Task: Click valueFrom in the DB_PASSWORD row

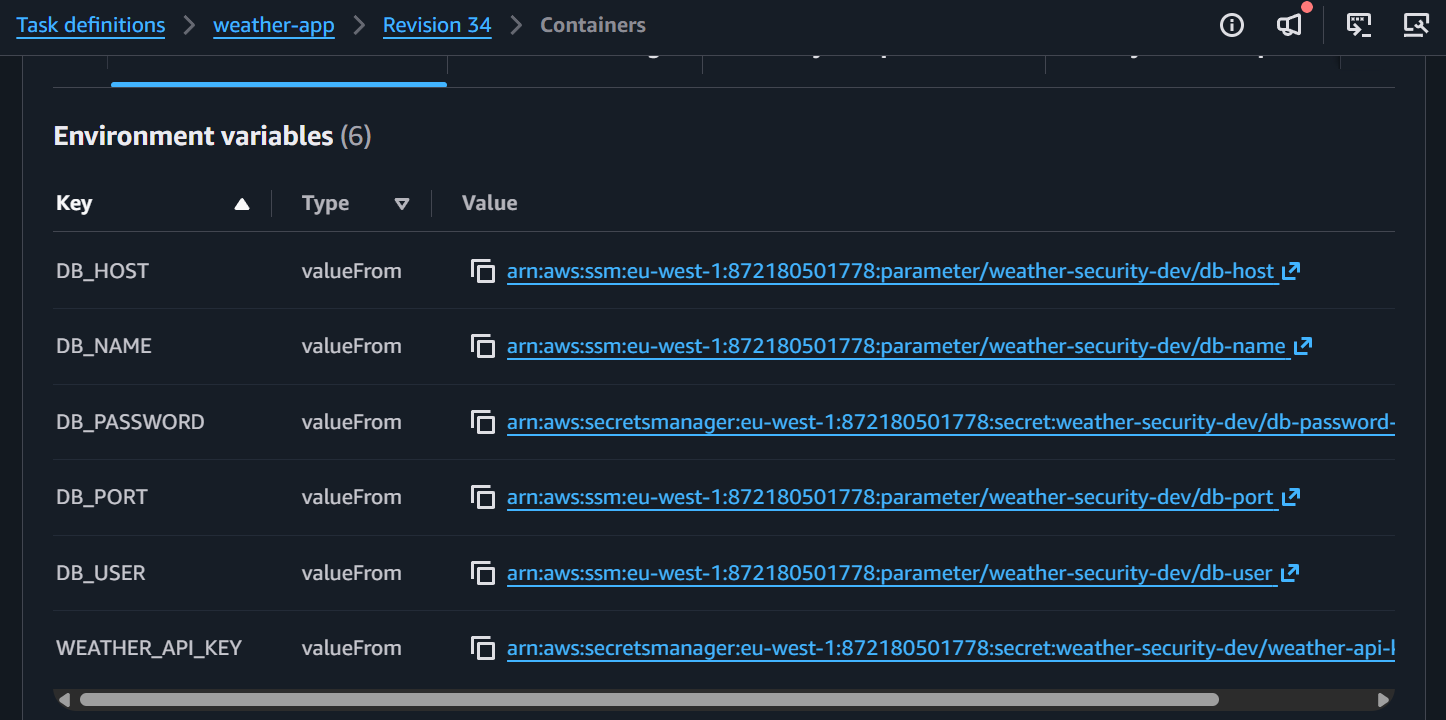Action: click(352, 422)
